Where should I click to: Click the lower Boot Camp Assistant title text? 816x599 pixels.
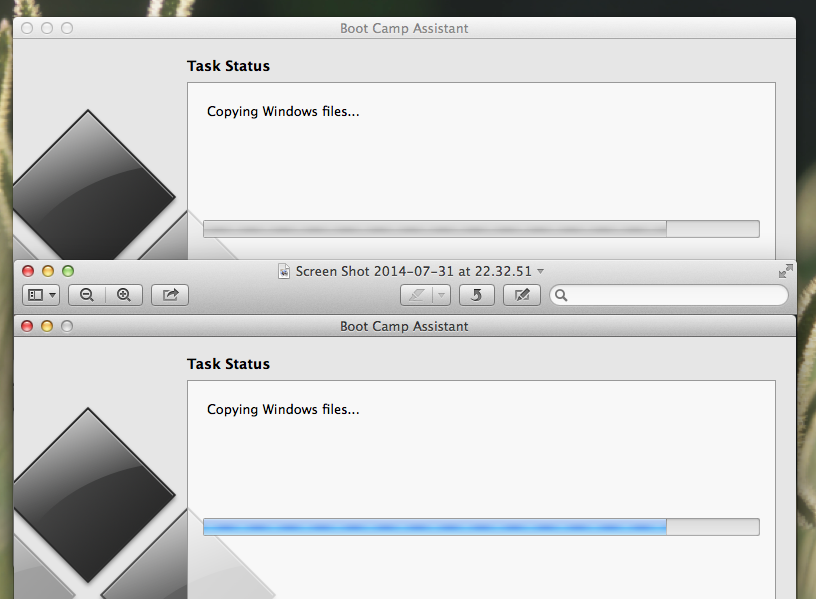pos(404,326)
